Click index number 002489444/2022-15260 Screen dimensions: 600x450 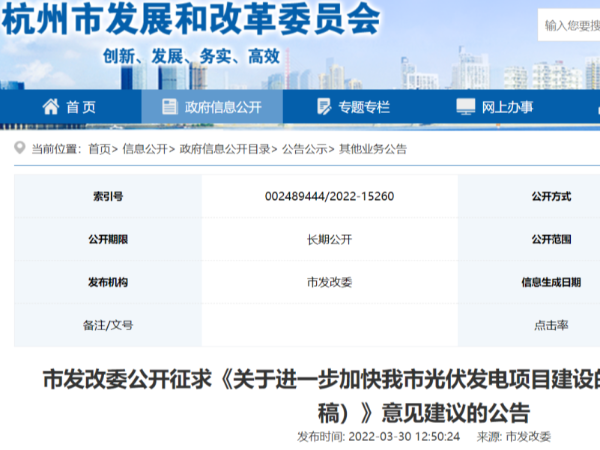pyautogui.click(x=329, y=197)
